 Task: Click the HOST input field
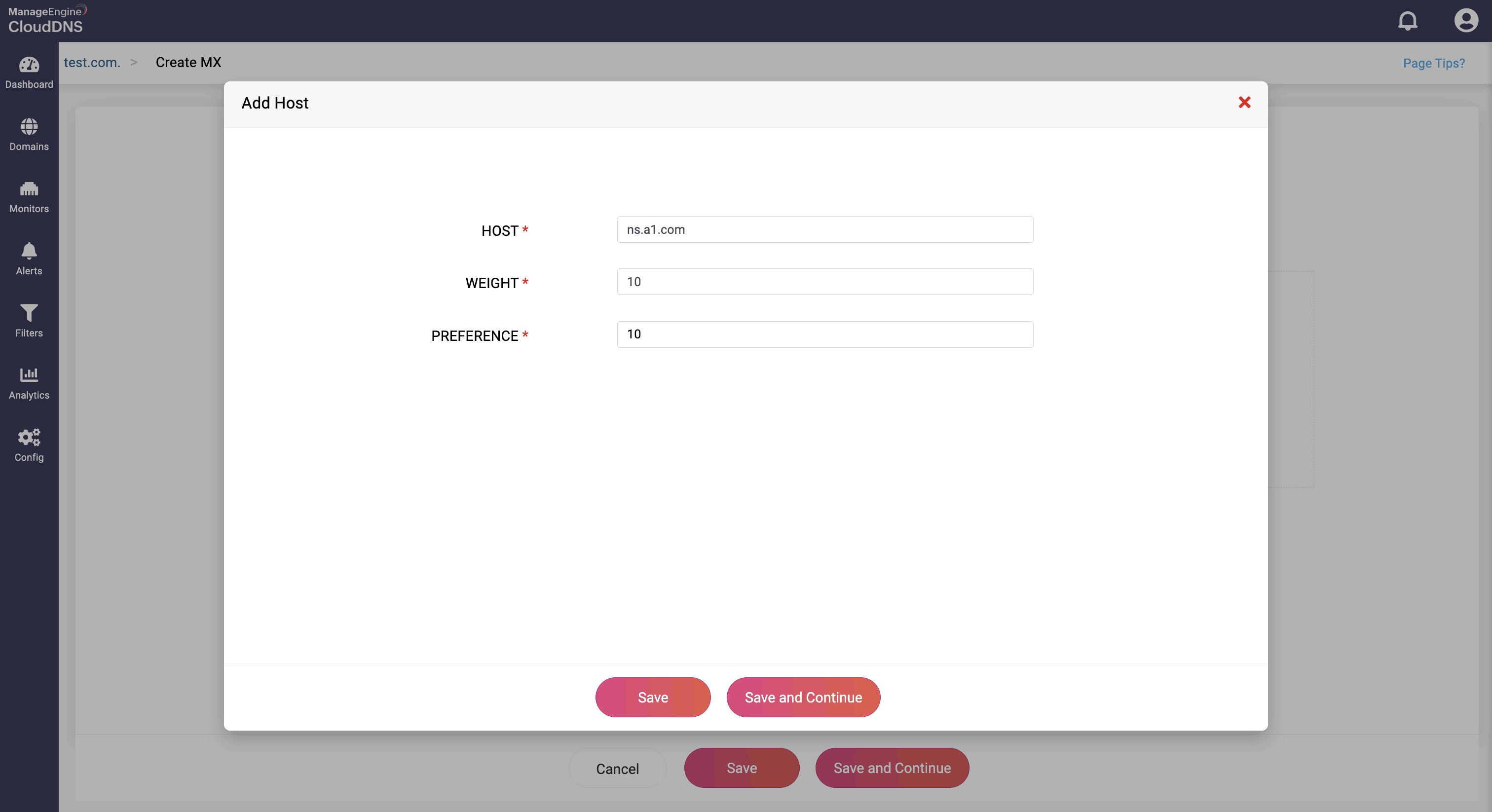pos(825,229)
